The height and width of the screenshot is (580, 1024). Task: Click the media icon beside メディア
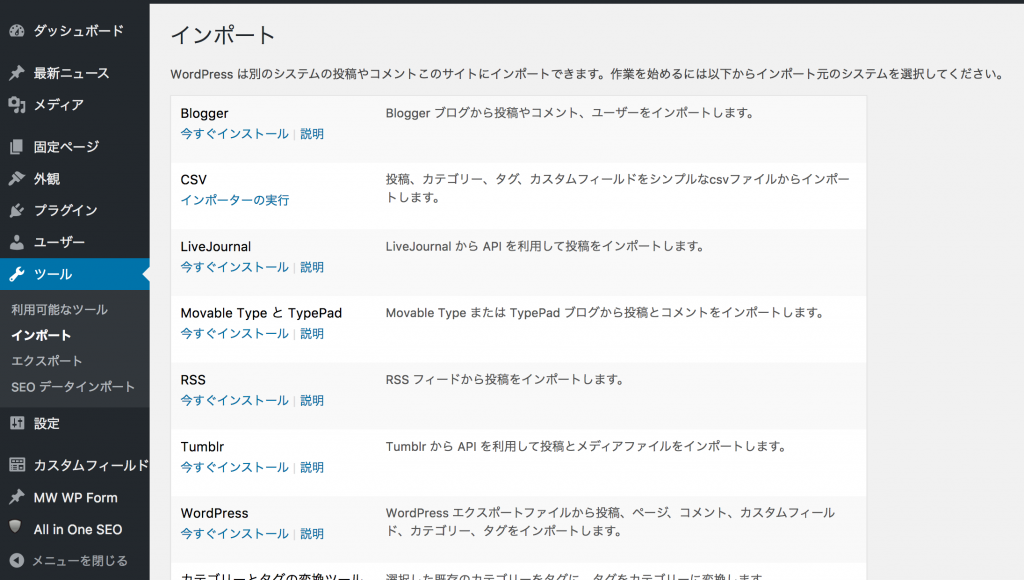(17, 105)
